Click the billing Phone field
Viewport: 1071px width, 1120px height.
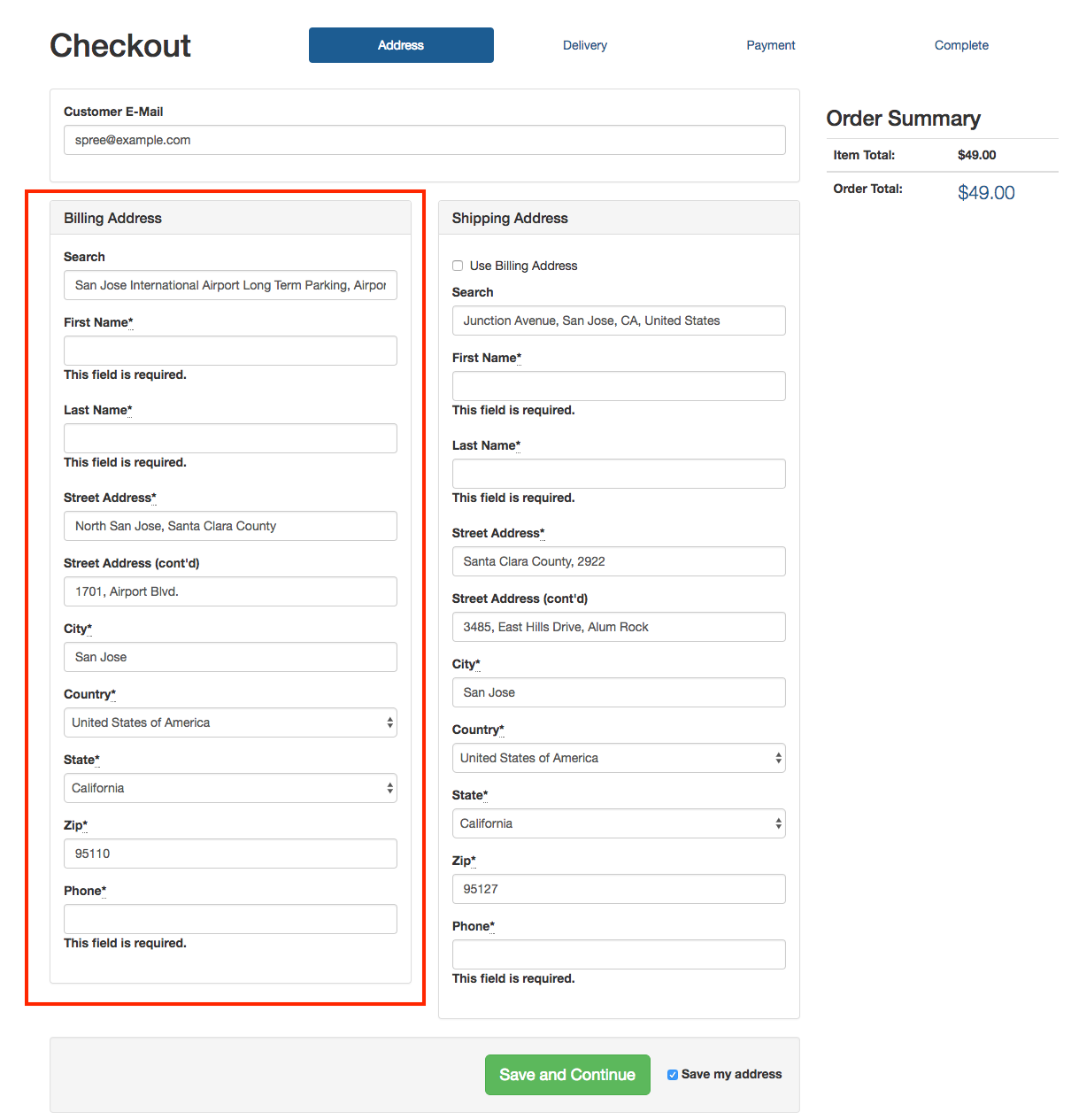(230, 919)
